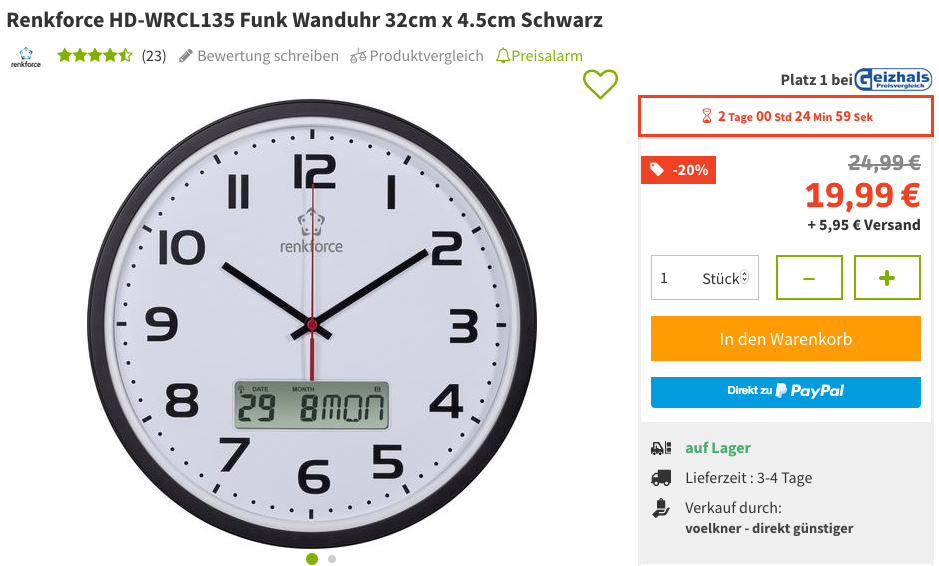
Task: Switch to the second image carousel dot
Action: pyautogui.click(x=332, y=559)
